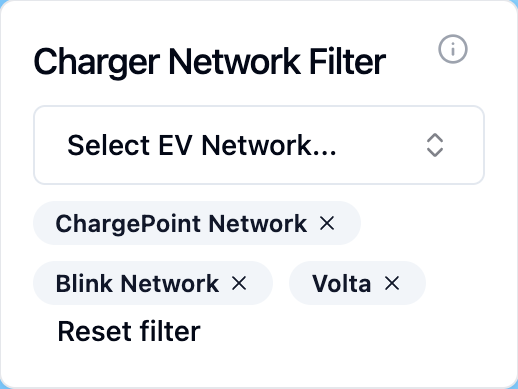Remove the ChargePoint Network filter chip
518x389 pixels.
click(x=327, y=223)
